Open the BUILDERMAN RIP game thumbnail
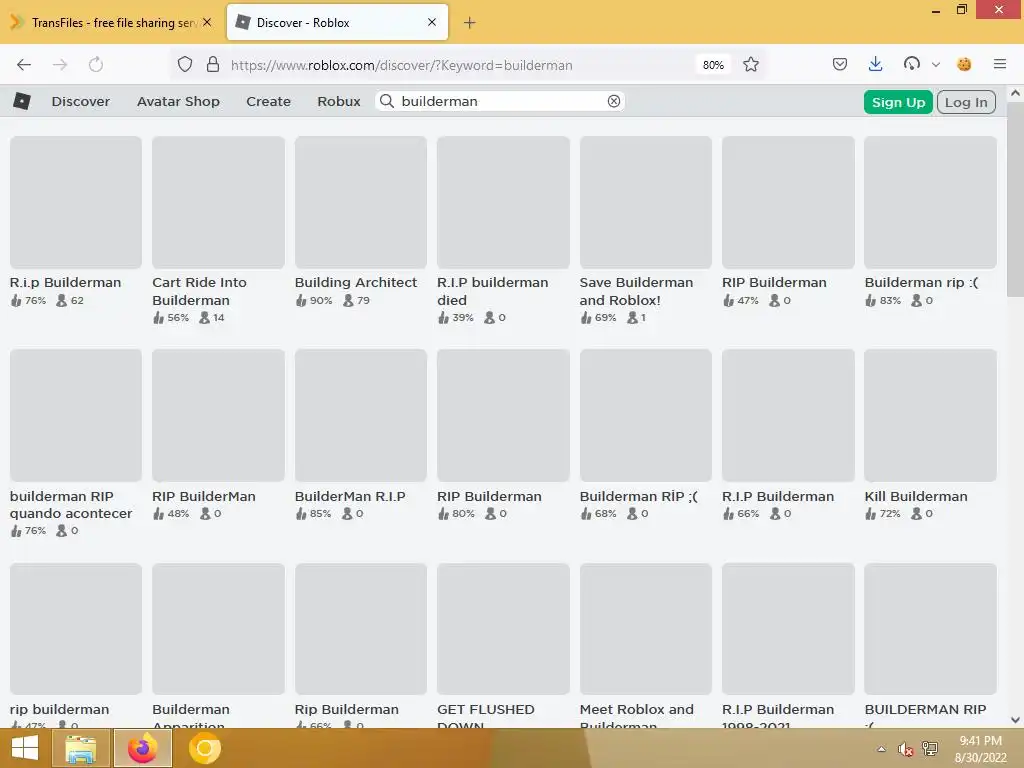The height and width of the screenshot is (768, 1024). 930,629
